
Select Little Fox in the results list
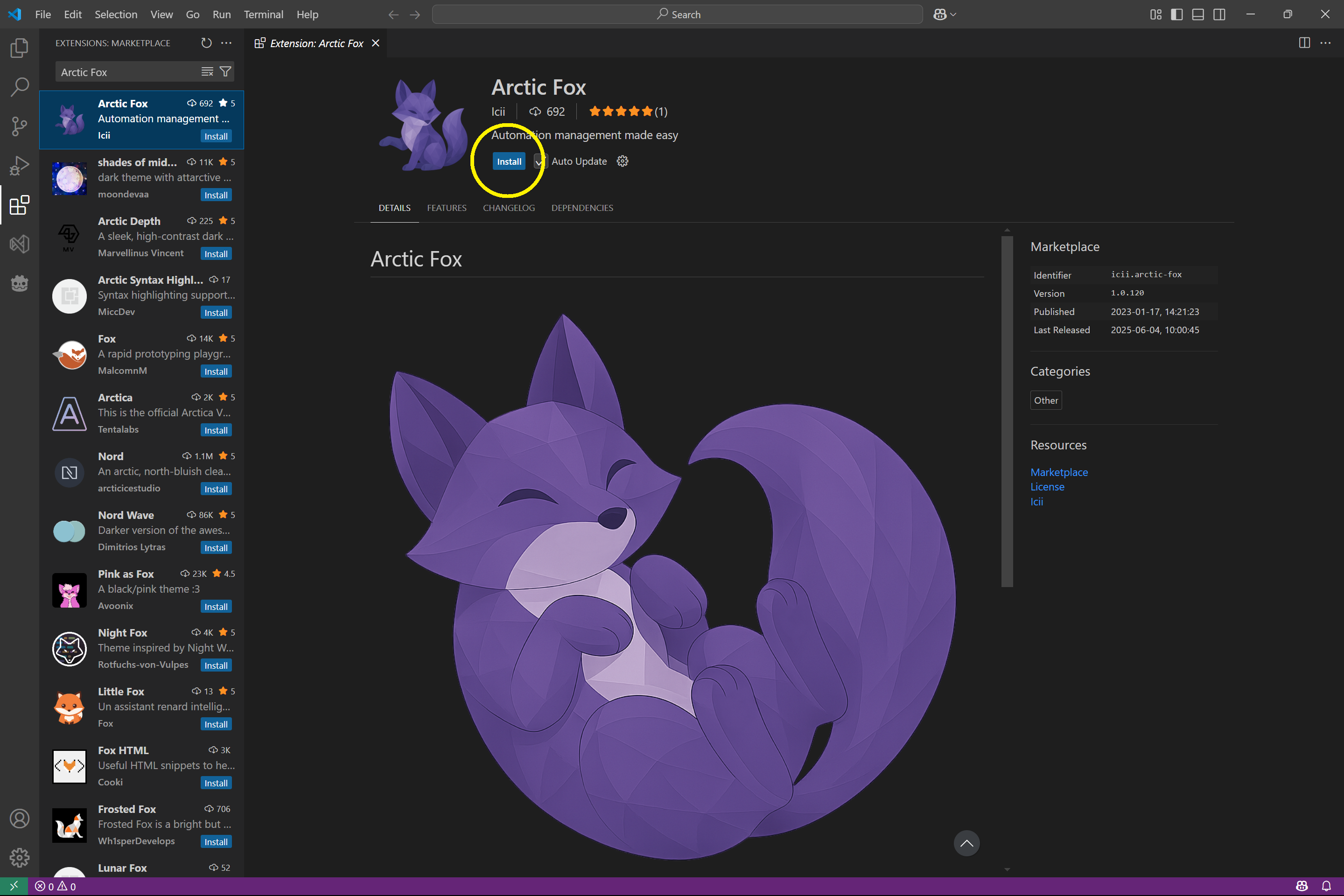click(x=142, y=707)
